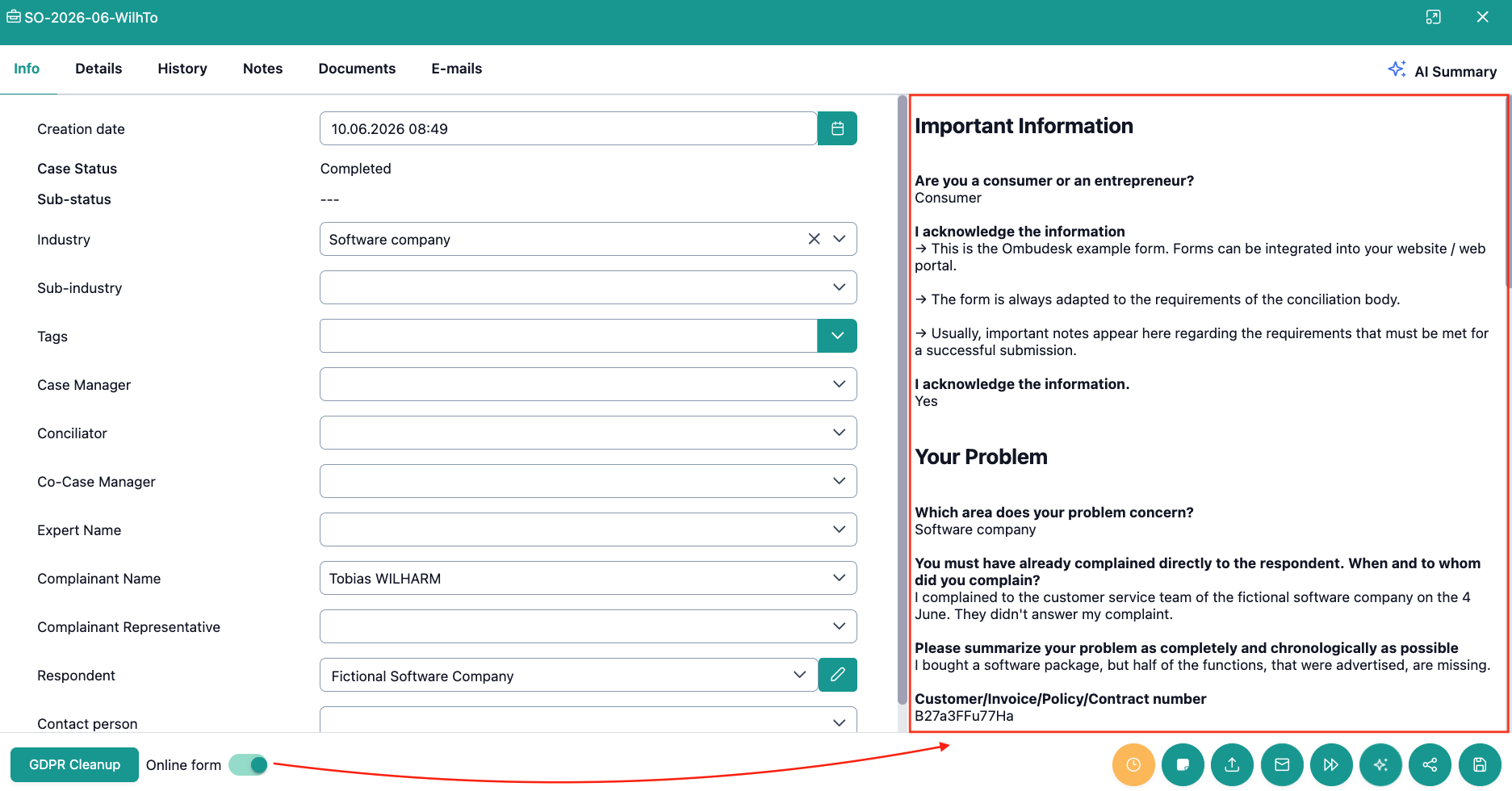Open the E-mails tab
Image resolution: width=1512 pixels, height=791 pixels.
[x=457, y=69]
